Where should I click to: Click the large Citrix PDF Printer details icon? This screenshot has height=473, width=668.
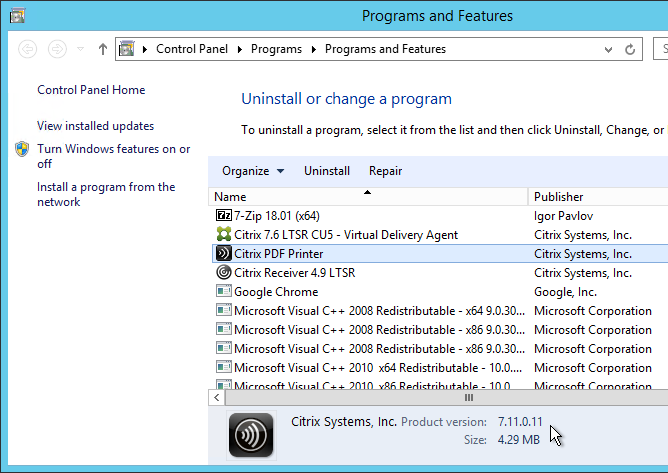[x=251, y=435]
